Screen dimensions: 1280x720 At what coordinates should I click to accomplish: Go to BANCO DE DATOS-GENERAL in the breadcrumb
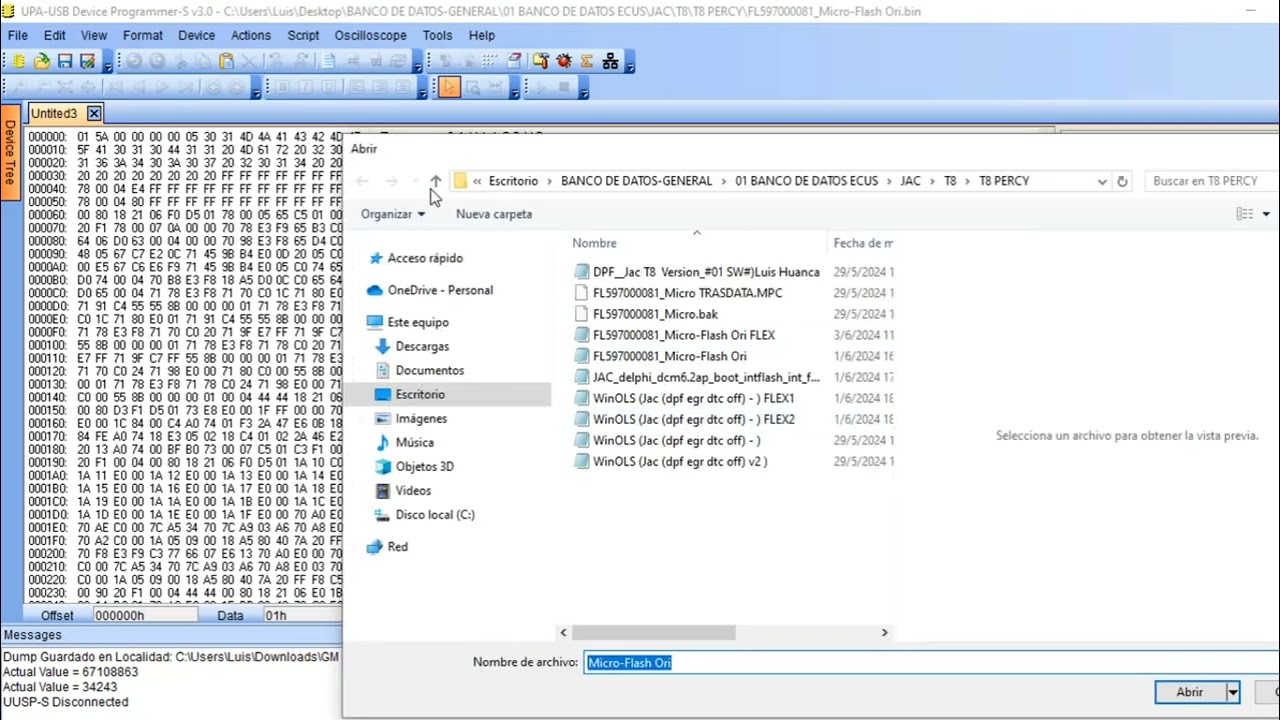[x=636, y=181]
